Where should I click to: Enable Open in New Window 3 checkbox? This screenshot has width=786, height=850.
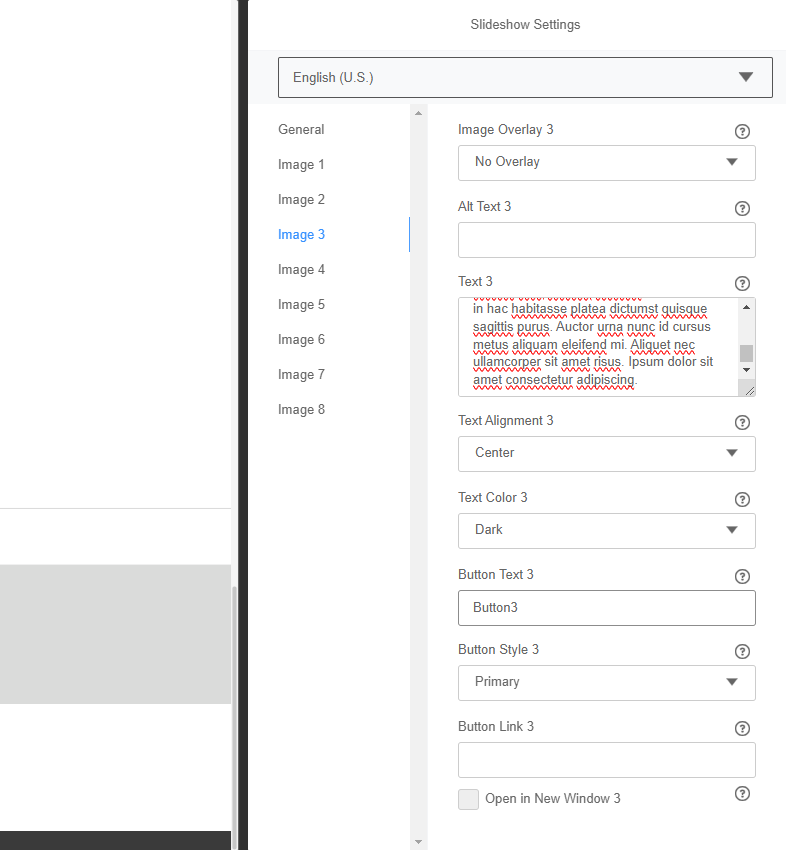[468, 799]
